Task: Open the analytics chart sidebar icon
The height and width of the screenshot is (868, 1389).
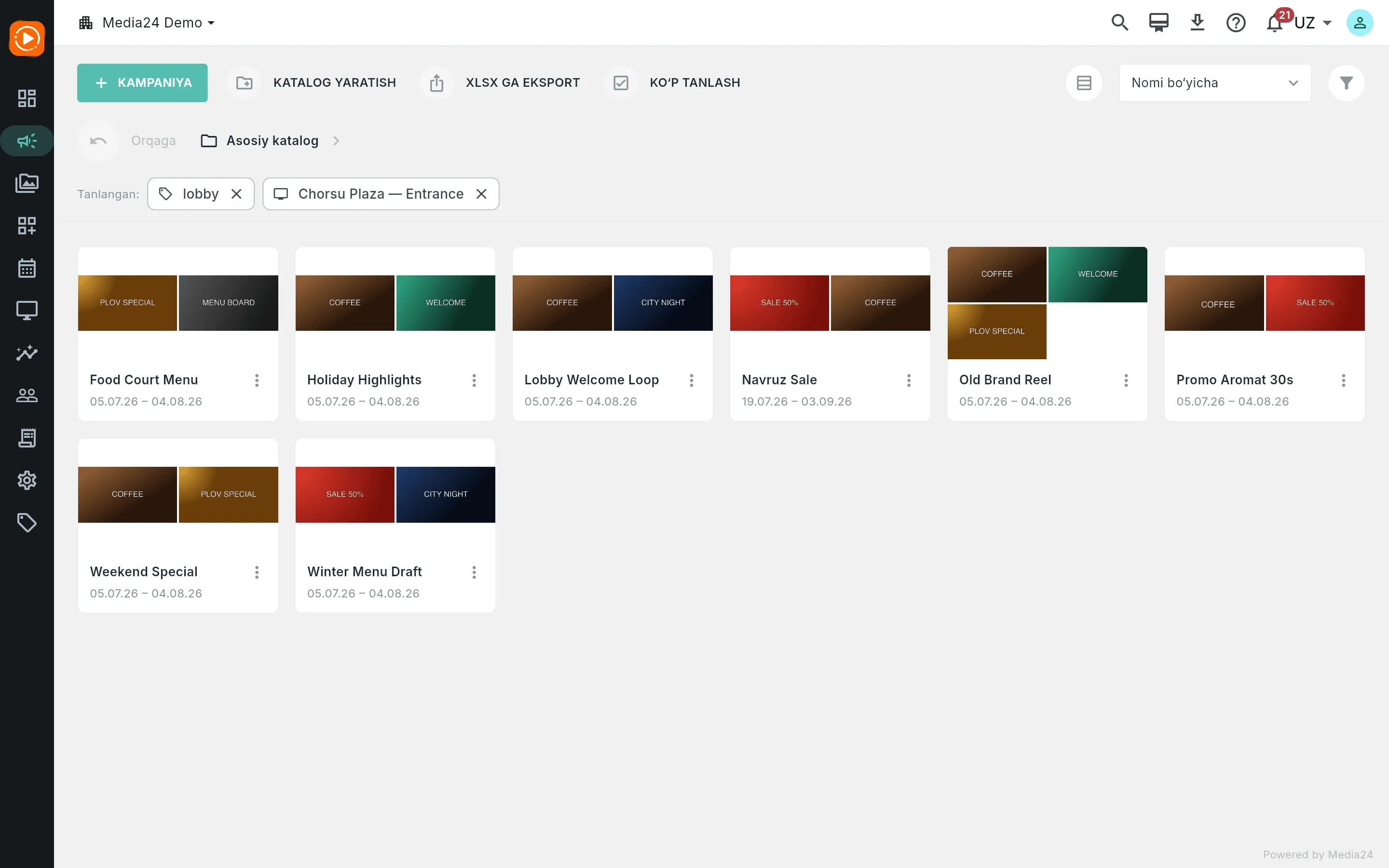Action: [x=27, y=353]
